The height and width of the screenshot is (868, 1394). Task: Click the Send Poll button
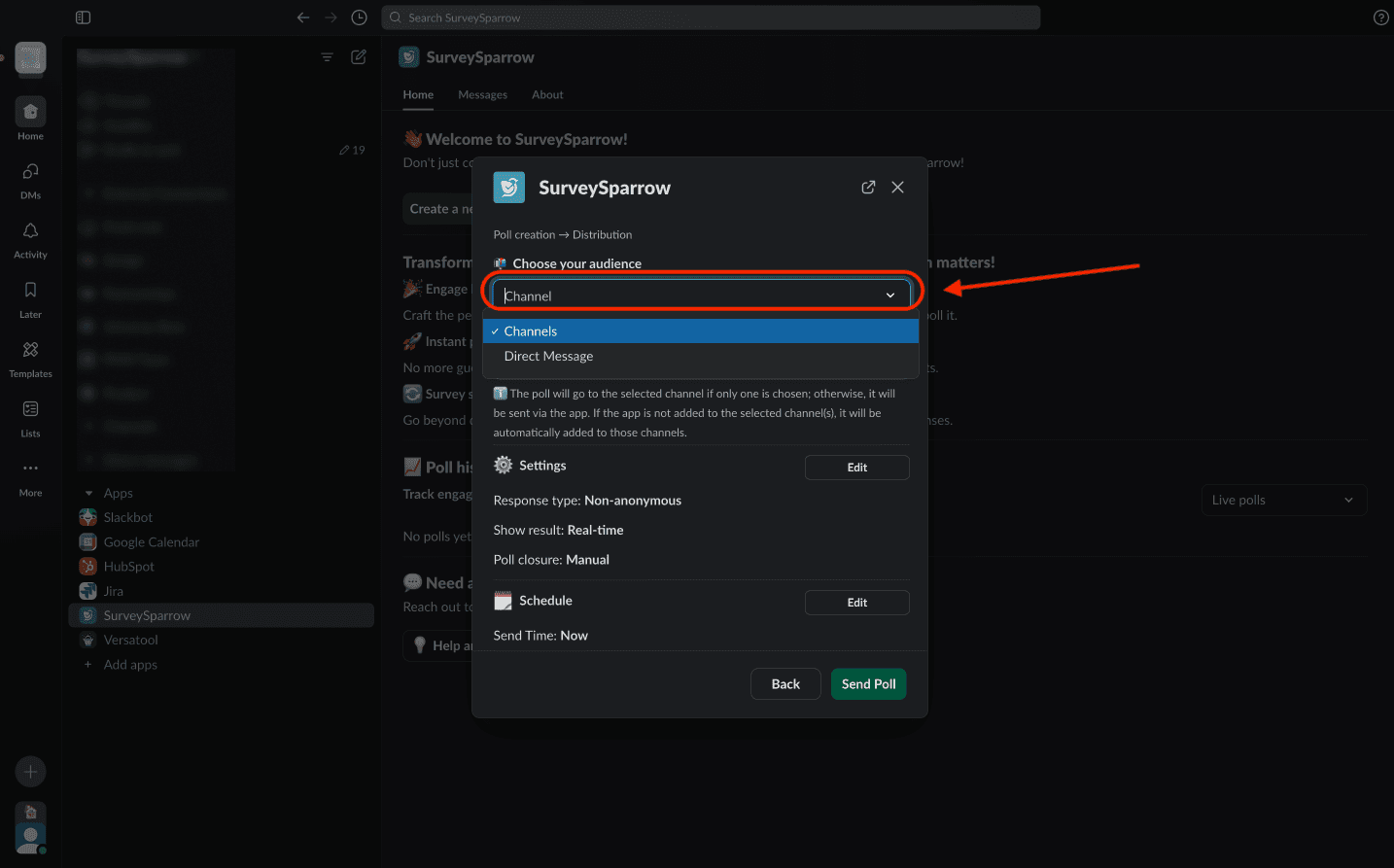(868, 684)
